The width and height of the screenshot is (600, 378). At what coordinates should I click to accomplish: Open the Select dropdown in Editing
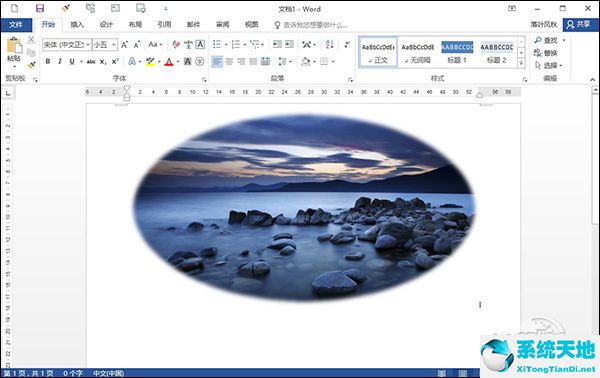click(x=549, y=65)
